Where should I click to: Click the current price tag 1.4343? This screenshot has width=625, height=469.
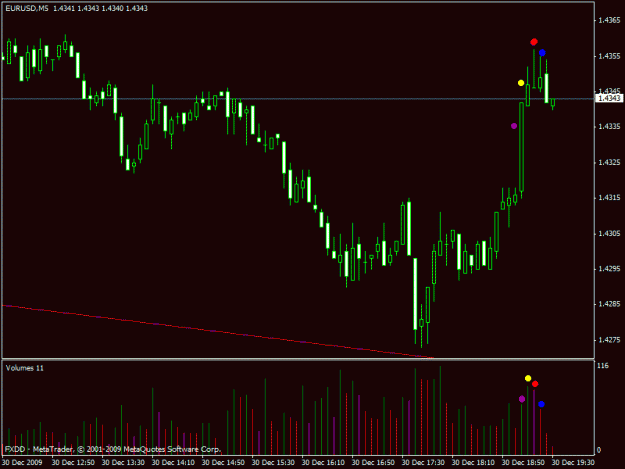(x=609, y=98)
